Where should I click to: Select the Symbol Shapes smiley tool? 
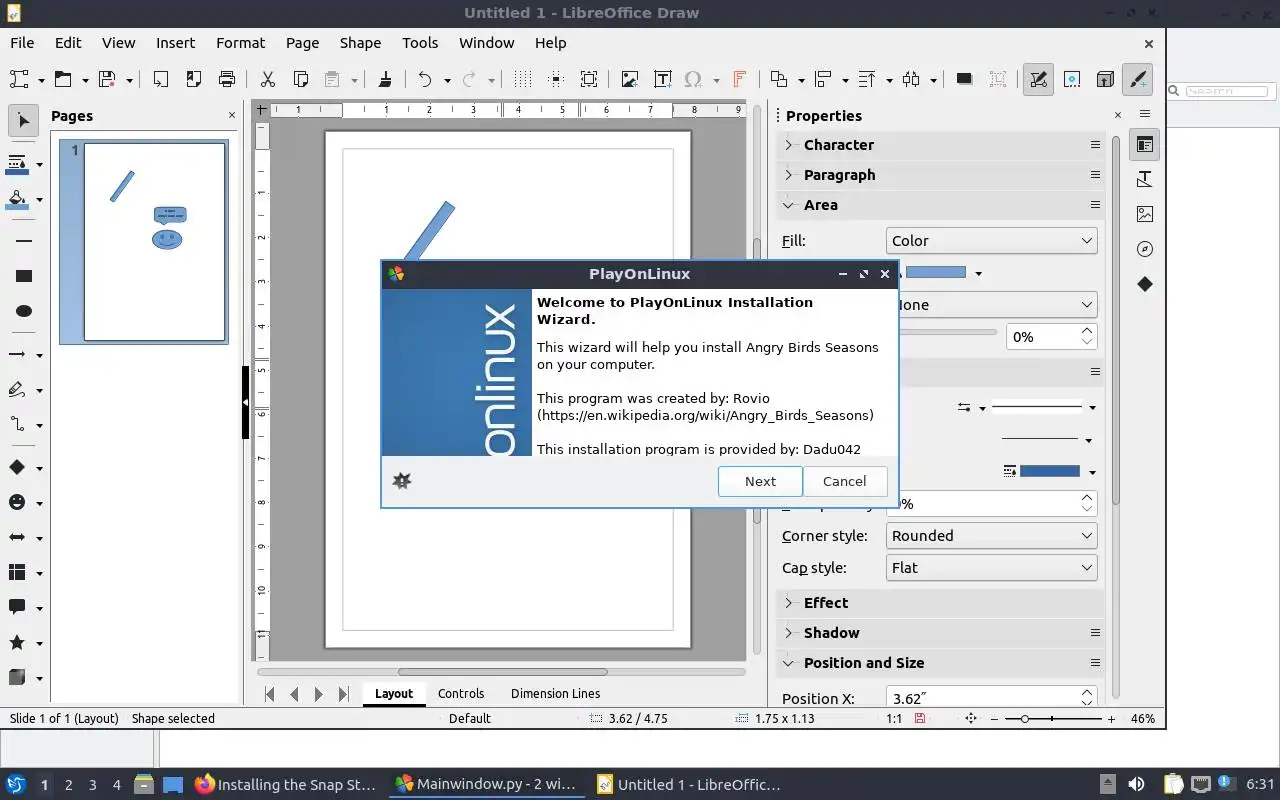[x=18, y=503]
